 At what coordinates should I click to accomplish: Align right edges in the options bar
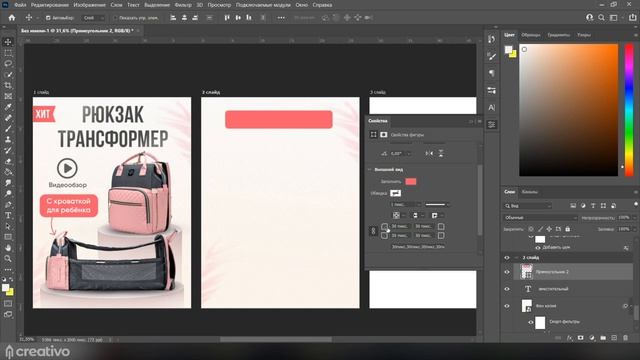[x=195, y=18]
